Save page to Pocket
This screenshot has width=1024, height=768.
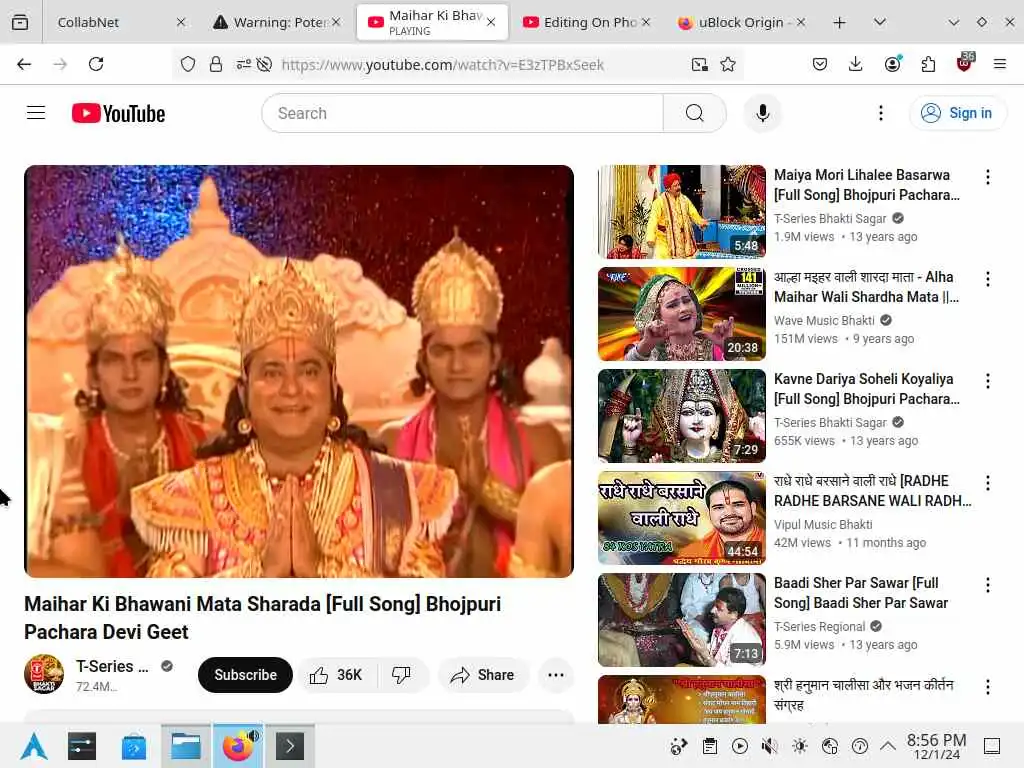pos(820,64)
